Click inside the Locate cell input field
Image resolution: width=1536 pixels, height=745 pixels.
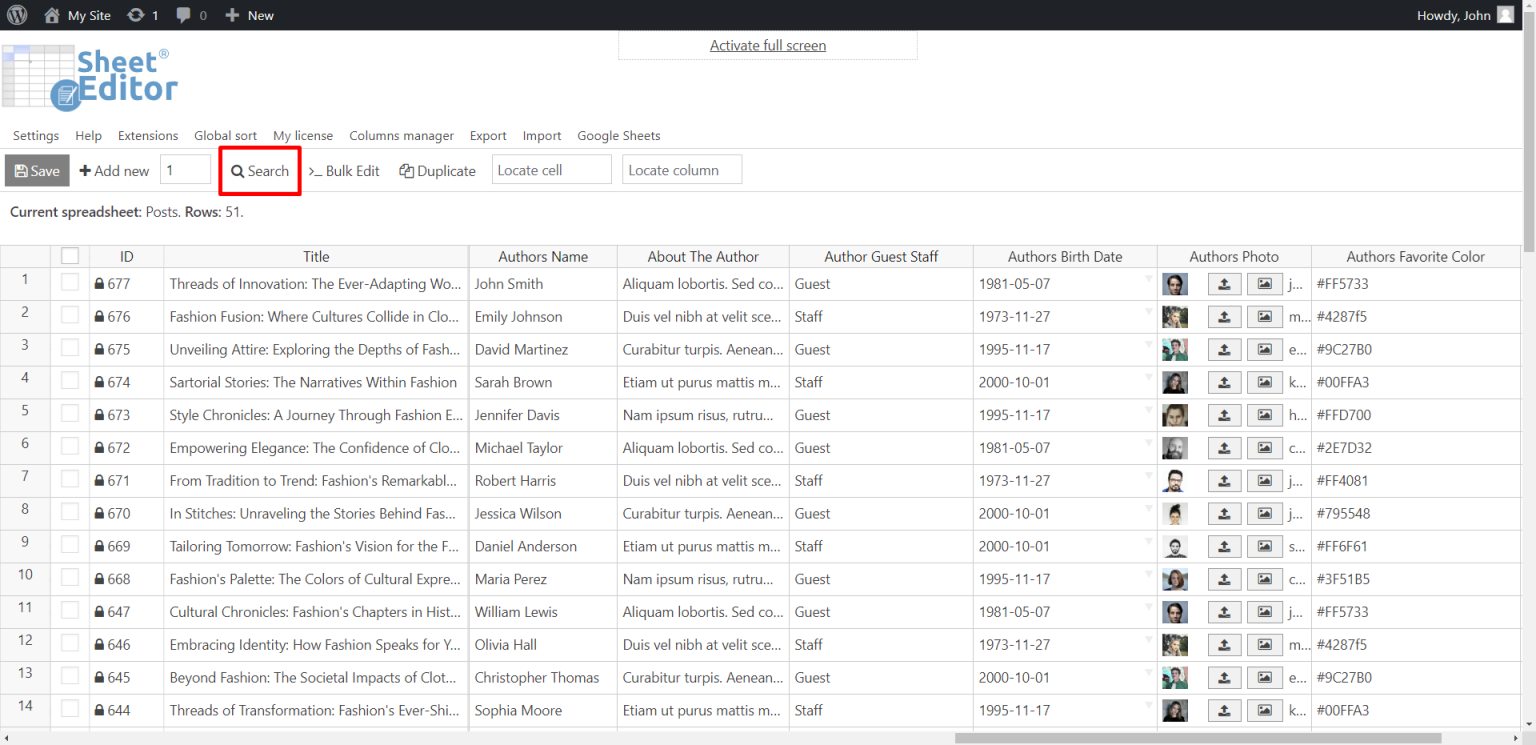551,169
